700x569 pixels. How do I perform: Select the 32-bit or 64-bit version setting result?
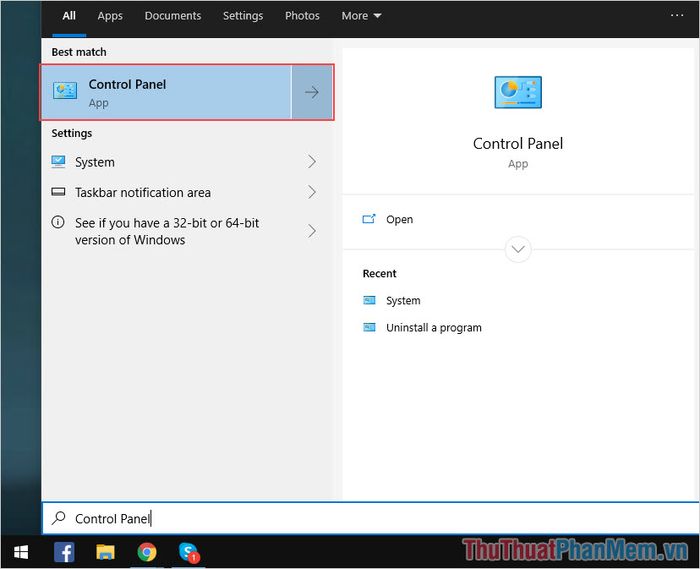pyautogui.click(x=165, y=231)
